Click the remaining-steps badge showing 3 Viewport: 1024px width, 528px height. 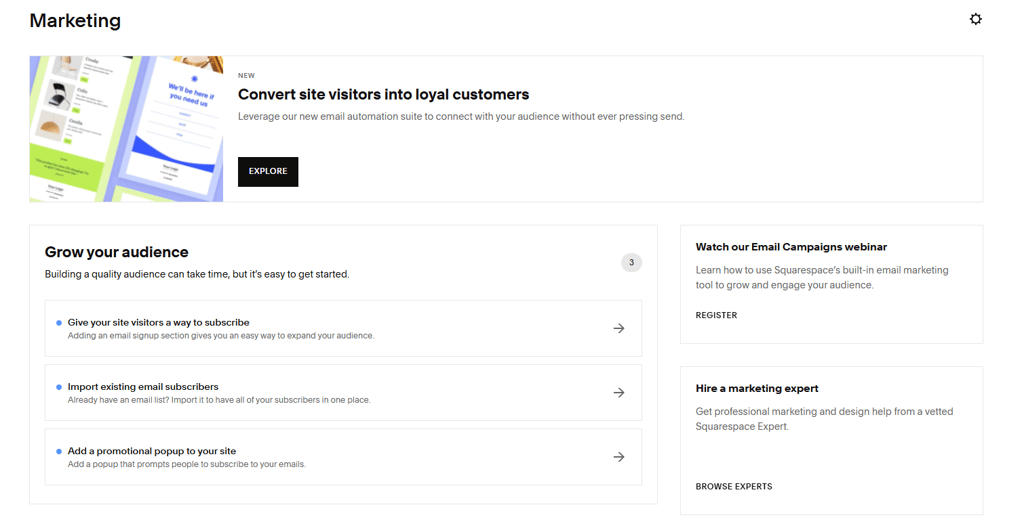tap(632, 262)
